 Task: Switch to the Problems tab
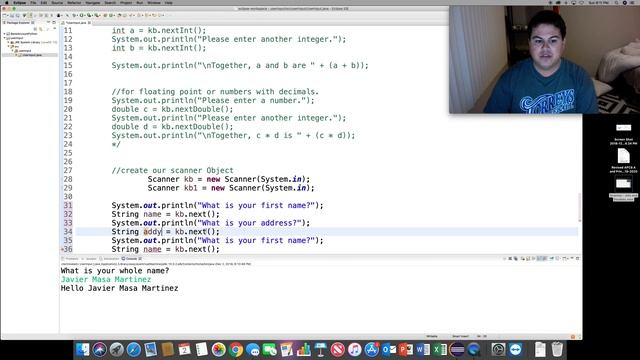point(71,259)
